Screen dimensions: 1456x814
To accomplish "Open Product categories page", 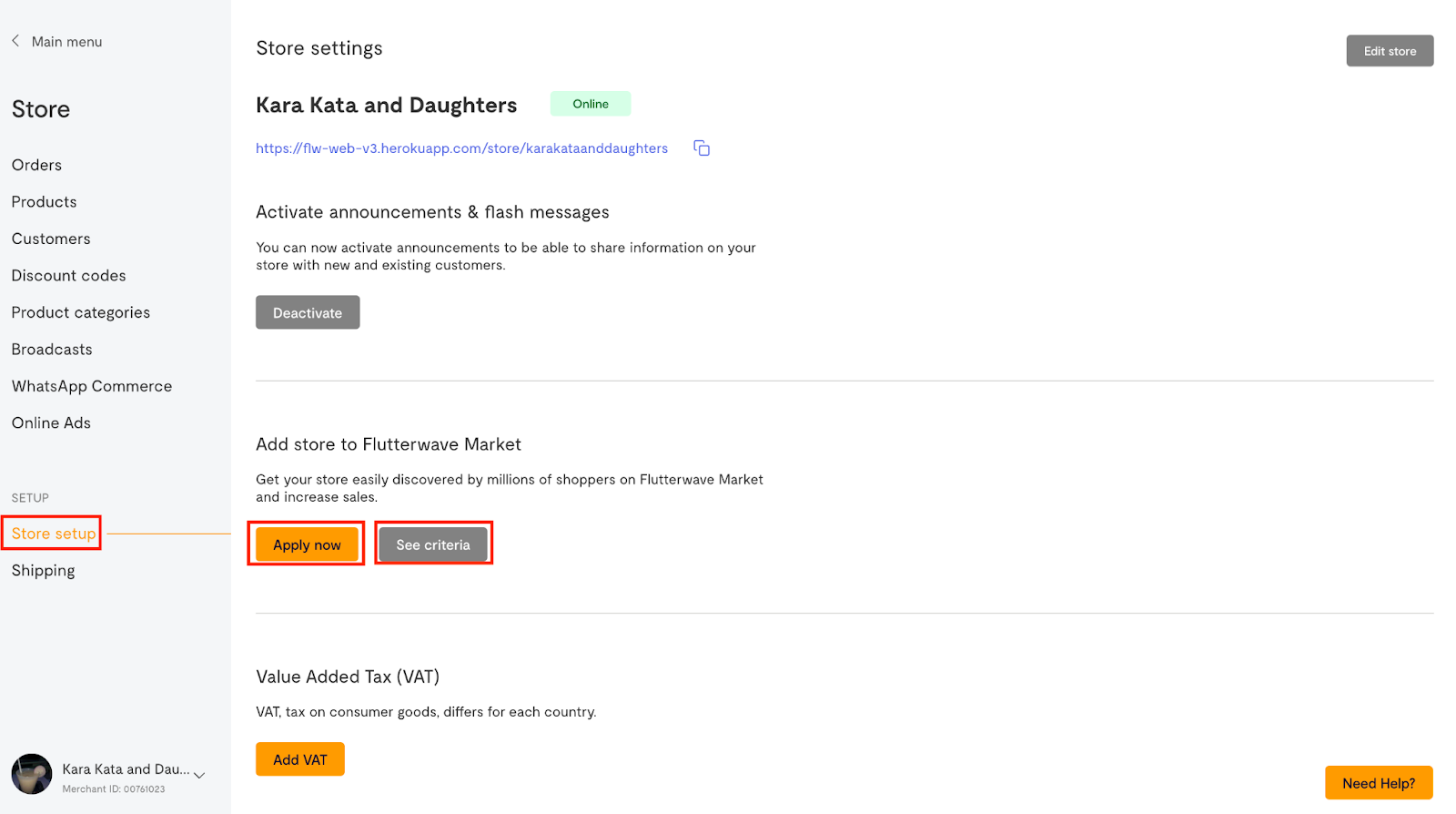I will click(x=80, y=312).
